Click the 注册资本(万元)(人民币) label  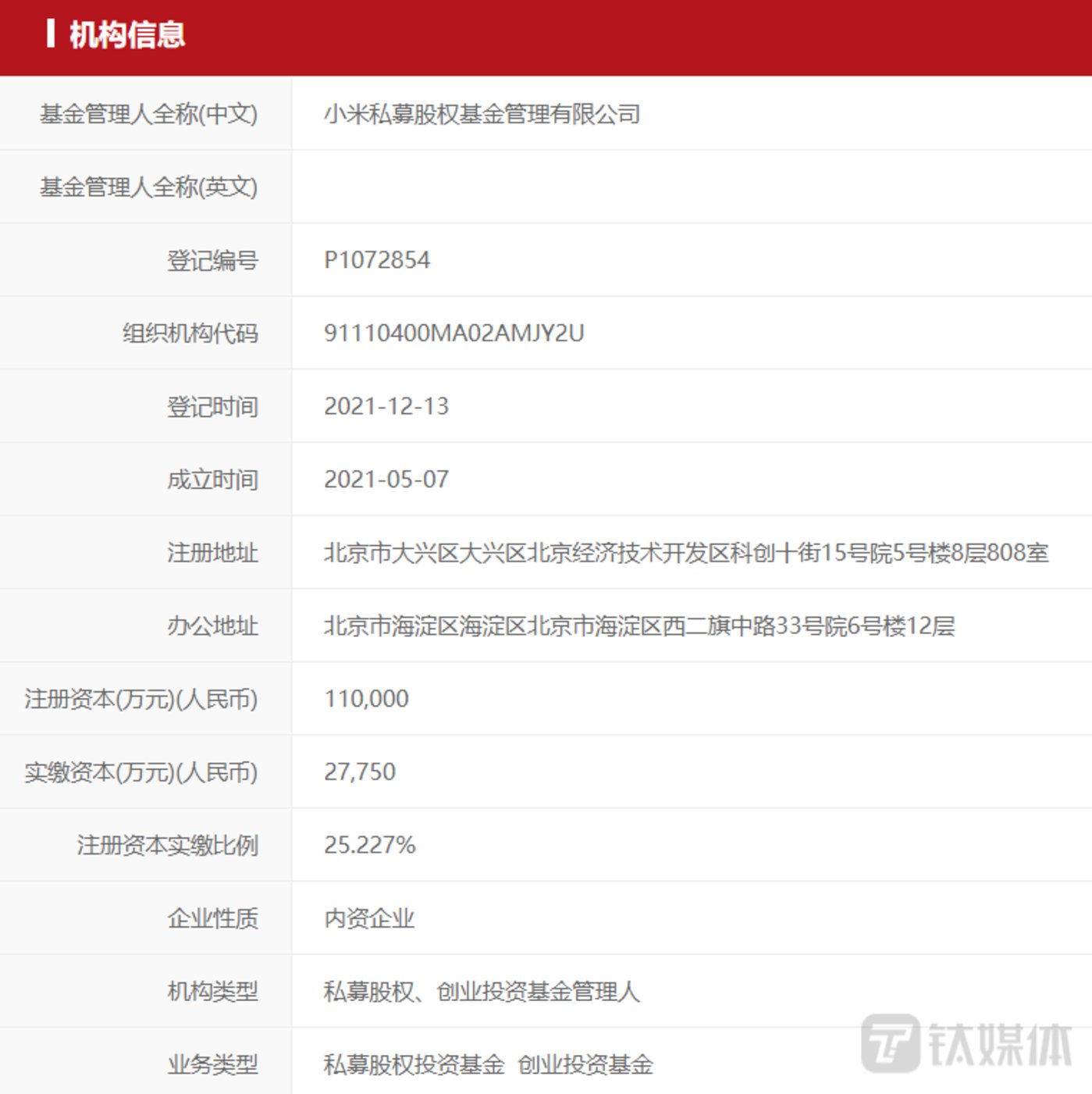(x=141, y=699)
